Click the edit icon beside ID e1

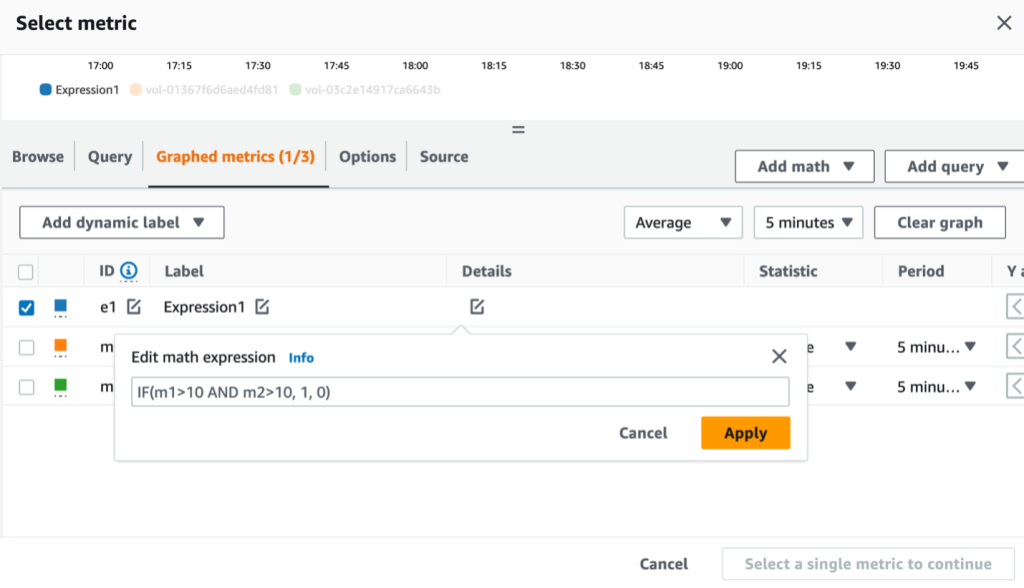tap(133, 307)
